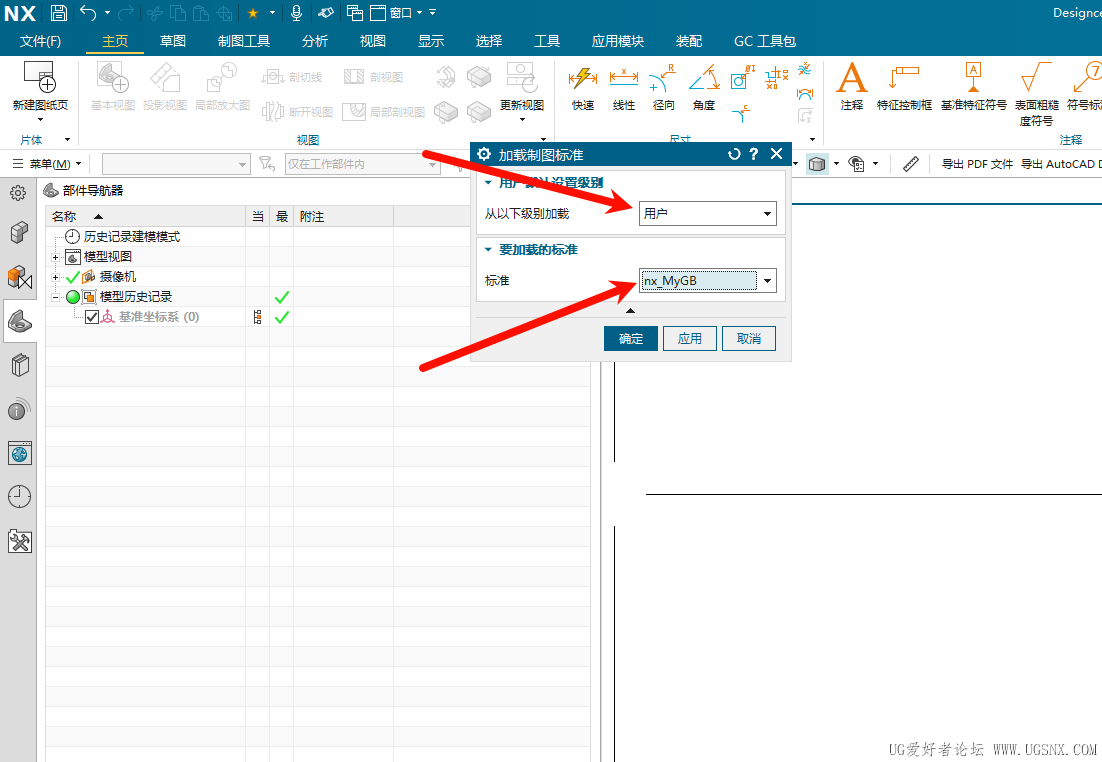
Task: Click the New Sheet (新建图纸页) icon
Action: click(40, 77)
